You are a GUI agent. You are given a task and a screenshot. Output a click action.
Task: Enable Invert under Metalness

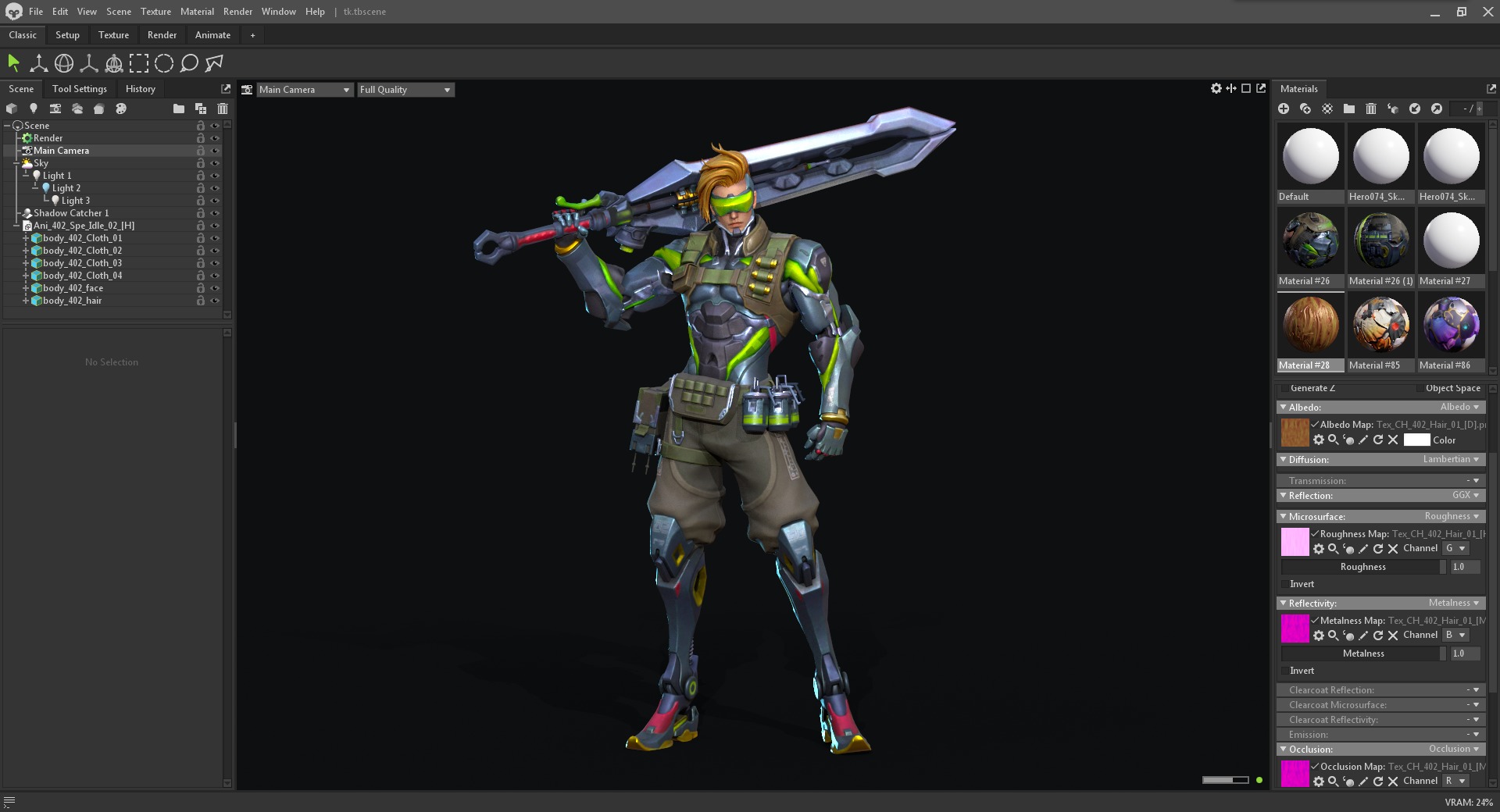click(1285, 671)
